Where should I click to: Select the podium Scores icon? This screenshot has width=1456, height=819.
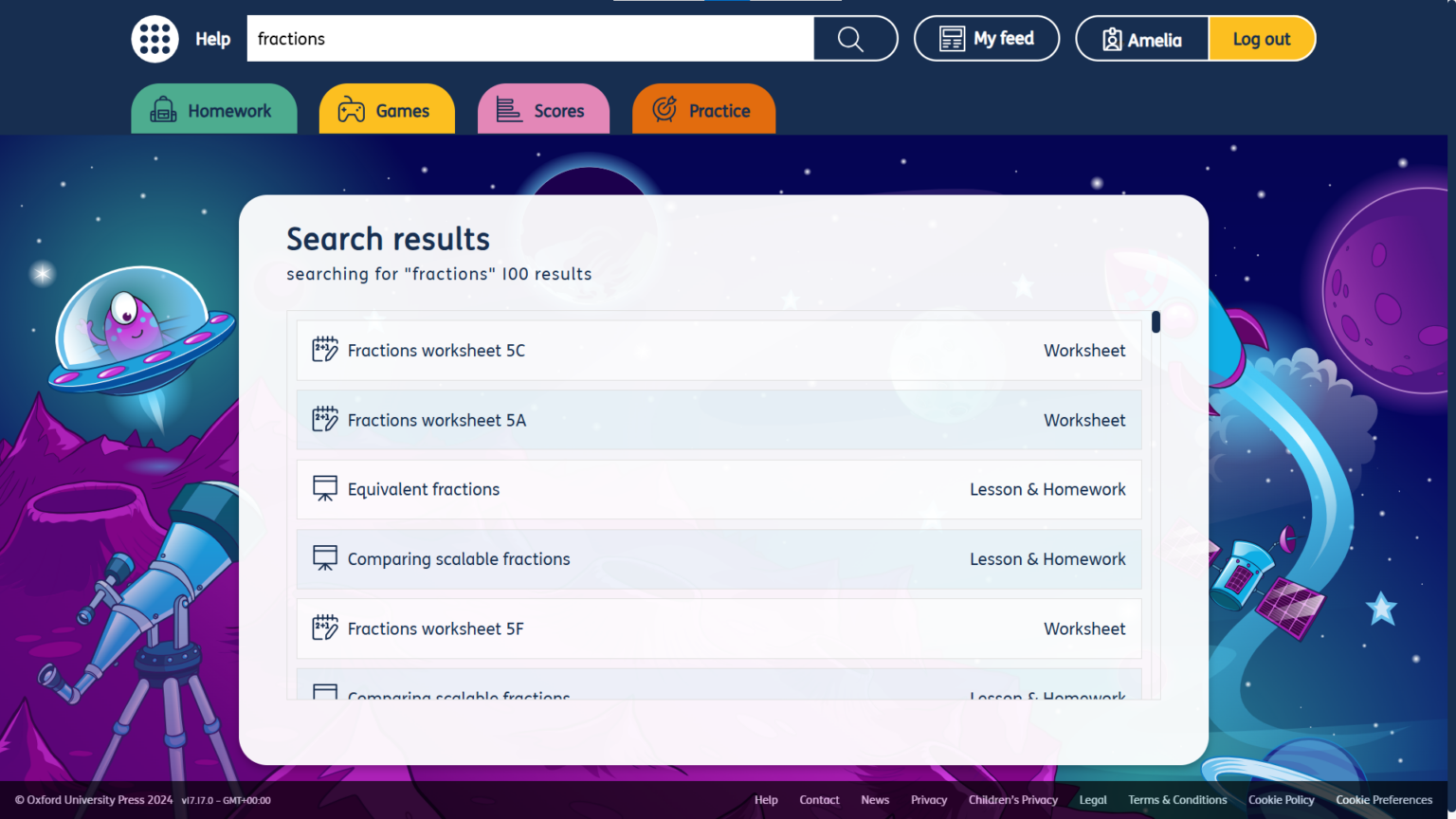(508, 110)
